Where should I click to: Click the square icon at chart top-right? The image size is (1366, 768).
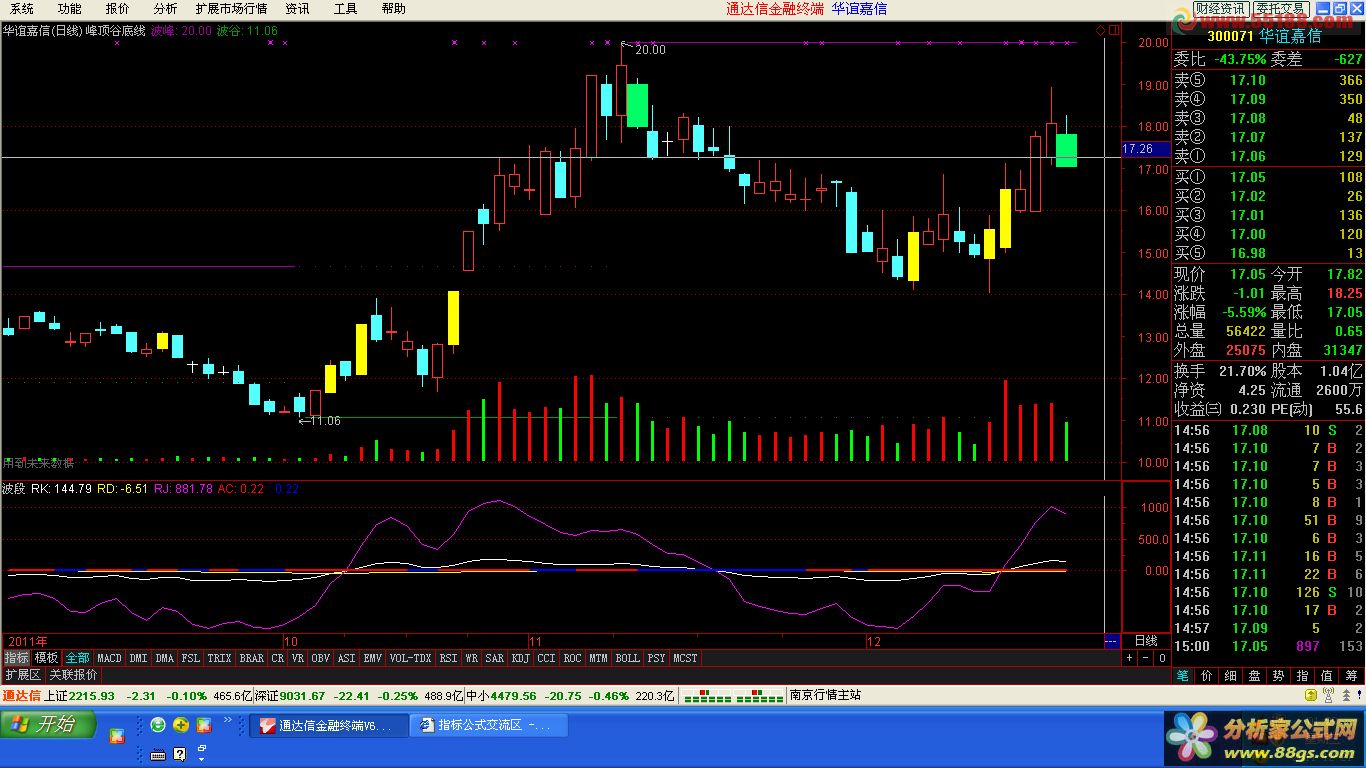tap(1113, 31)
